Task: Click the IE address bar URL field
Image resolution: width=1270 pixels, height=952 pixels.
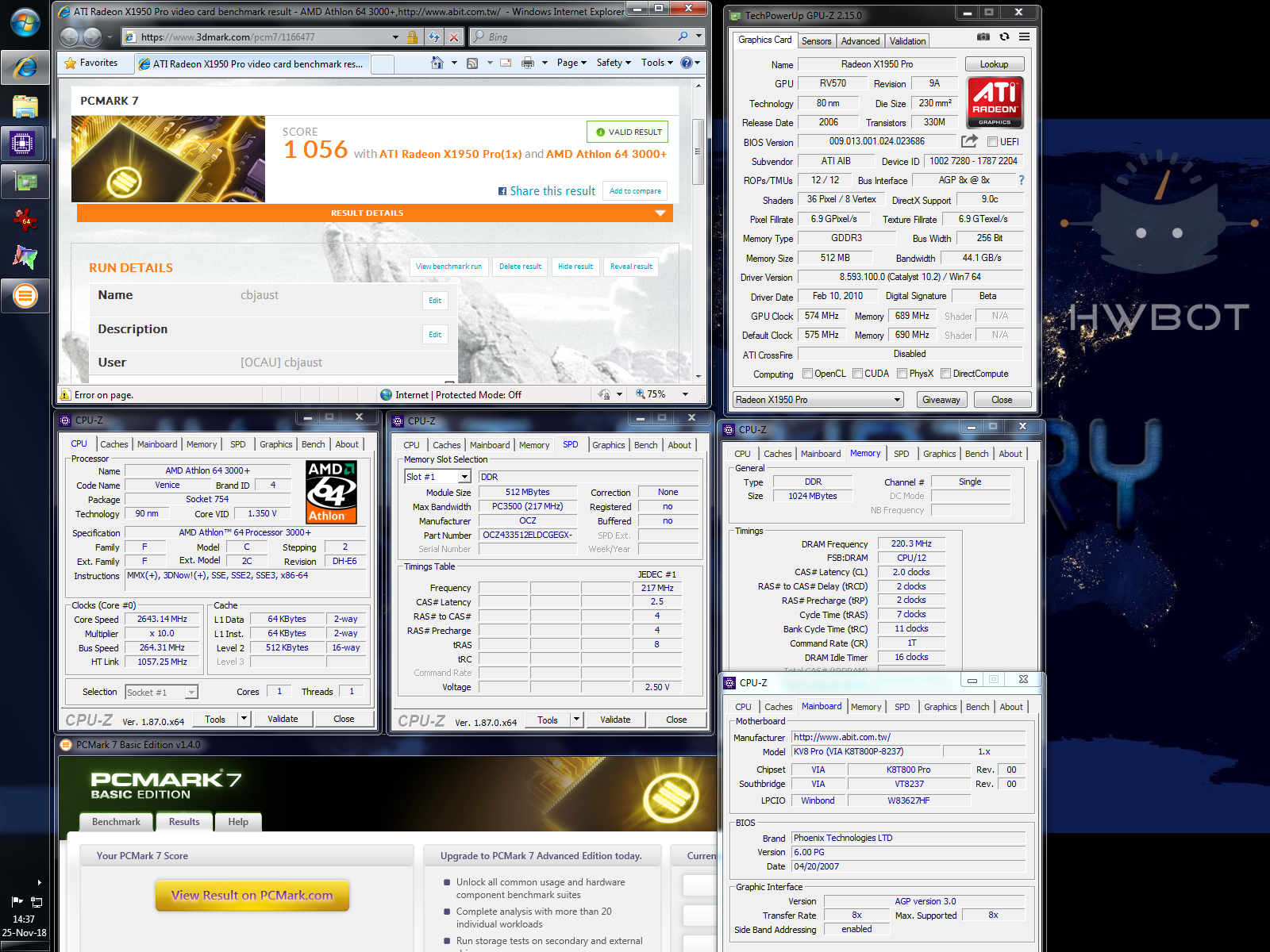Action: (x=262, y=36)
